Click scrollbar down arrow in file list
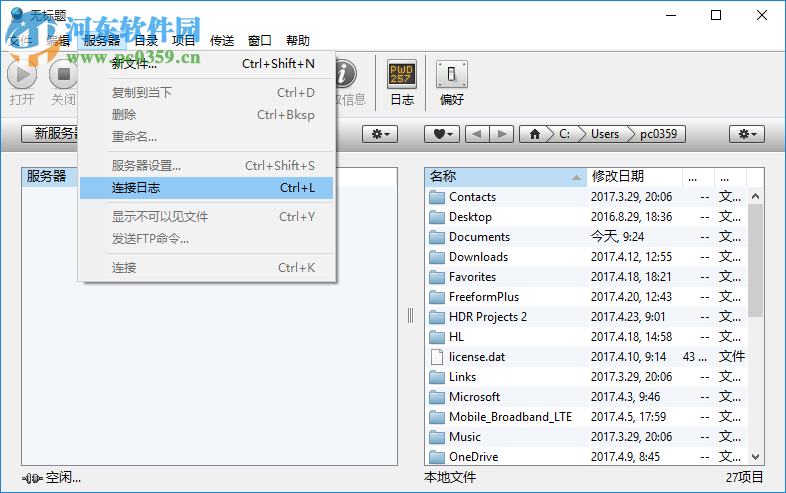The image size is (786, 493). [755, 457]
